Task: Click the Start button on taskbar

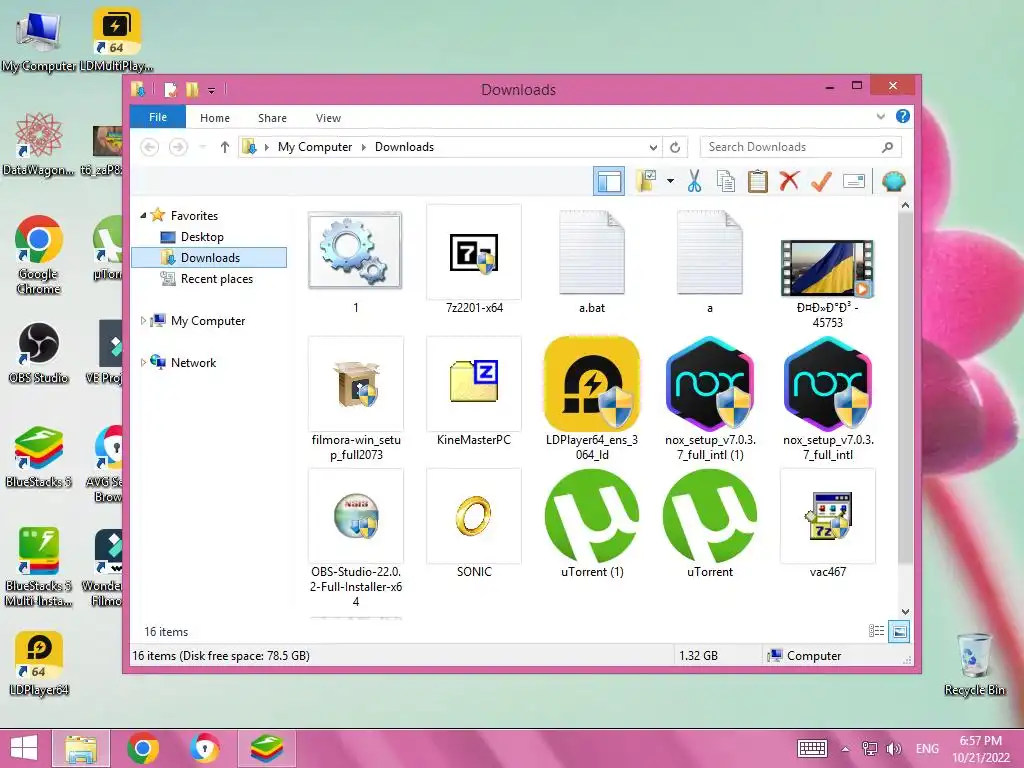Action: (x=24, y=748)
